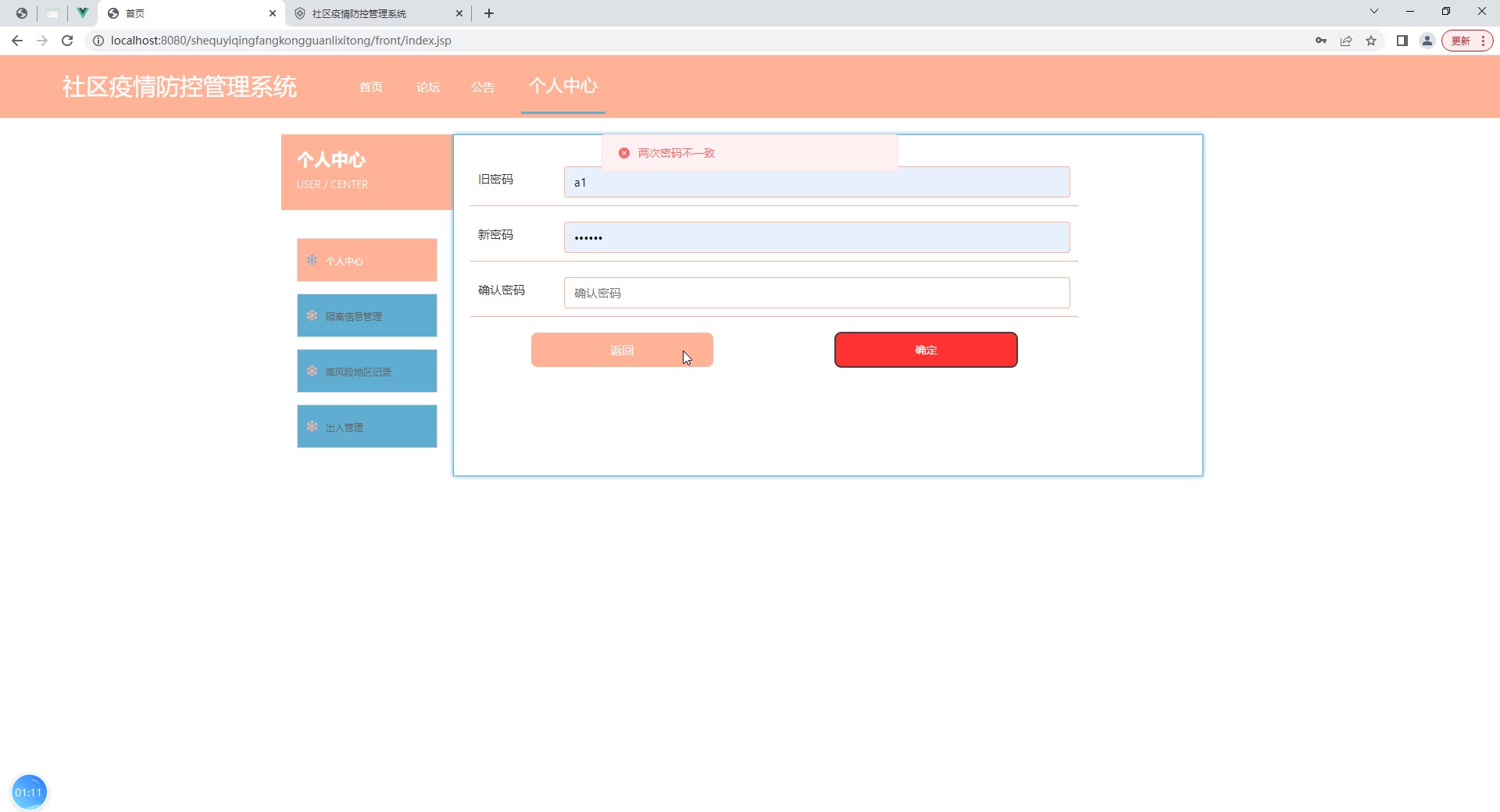
Task: Open the 论坛 navigation item
Action: coord(428,87)
